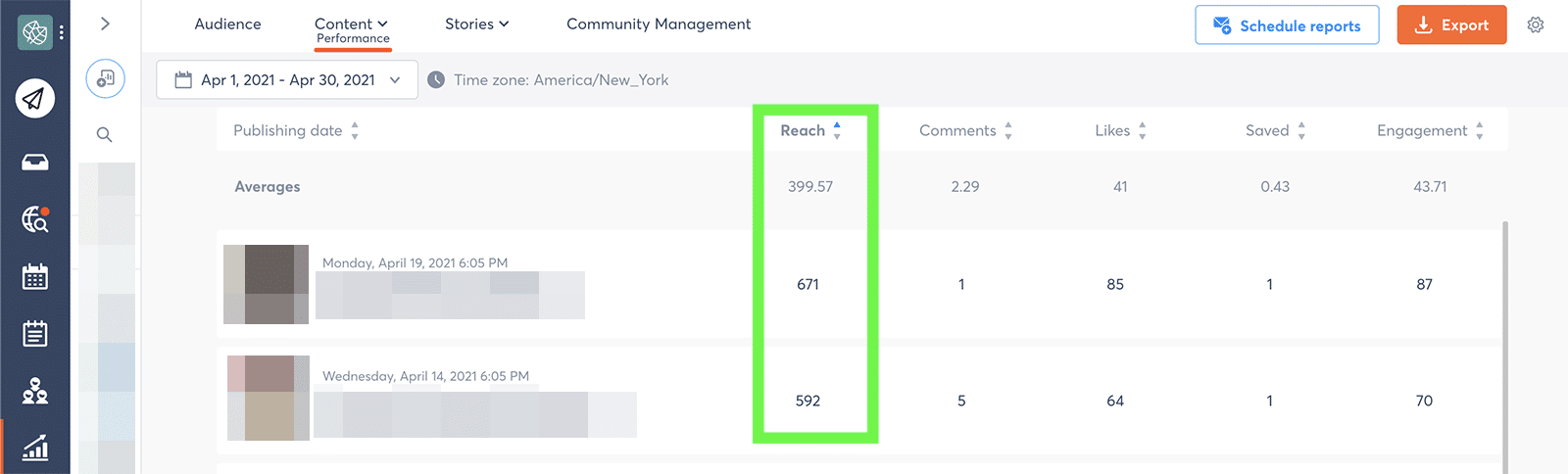The height and width of the screenshot is (474, 1568).
Task: Open the Content Performance dropdown tab
Action: (x=352, y=29)
